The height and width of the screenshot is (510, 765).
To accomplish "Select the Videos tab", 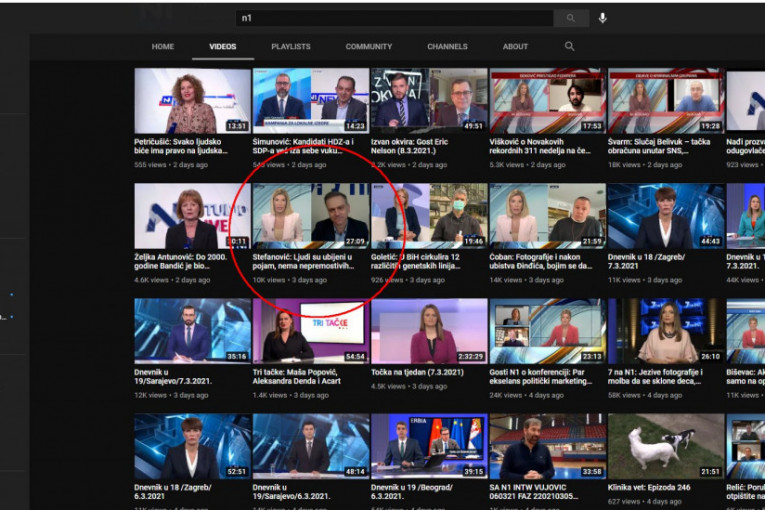I will [223, 47].
